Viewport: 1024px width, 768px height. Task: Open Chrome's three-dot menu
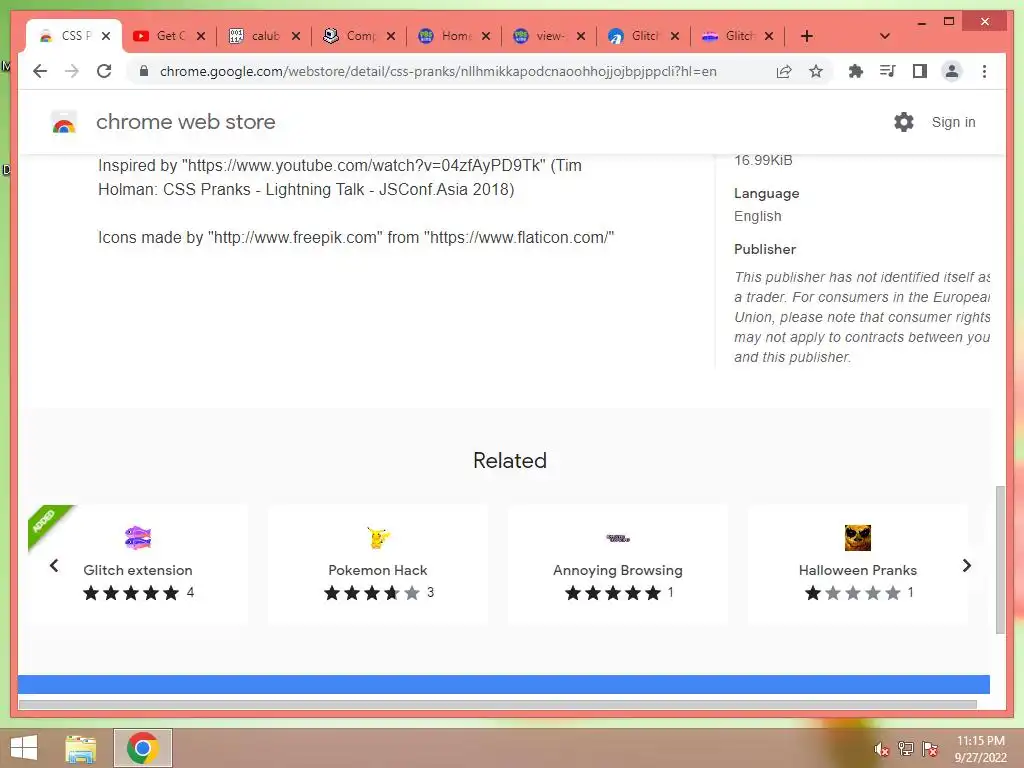984,71
